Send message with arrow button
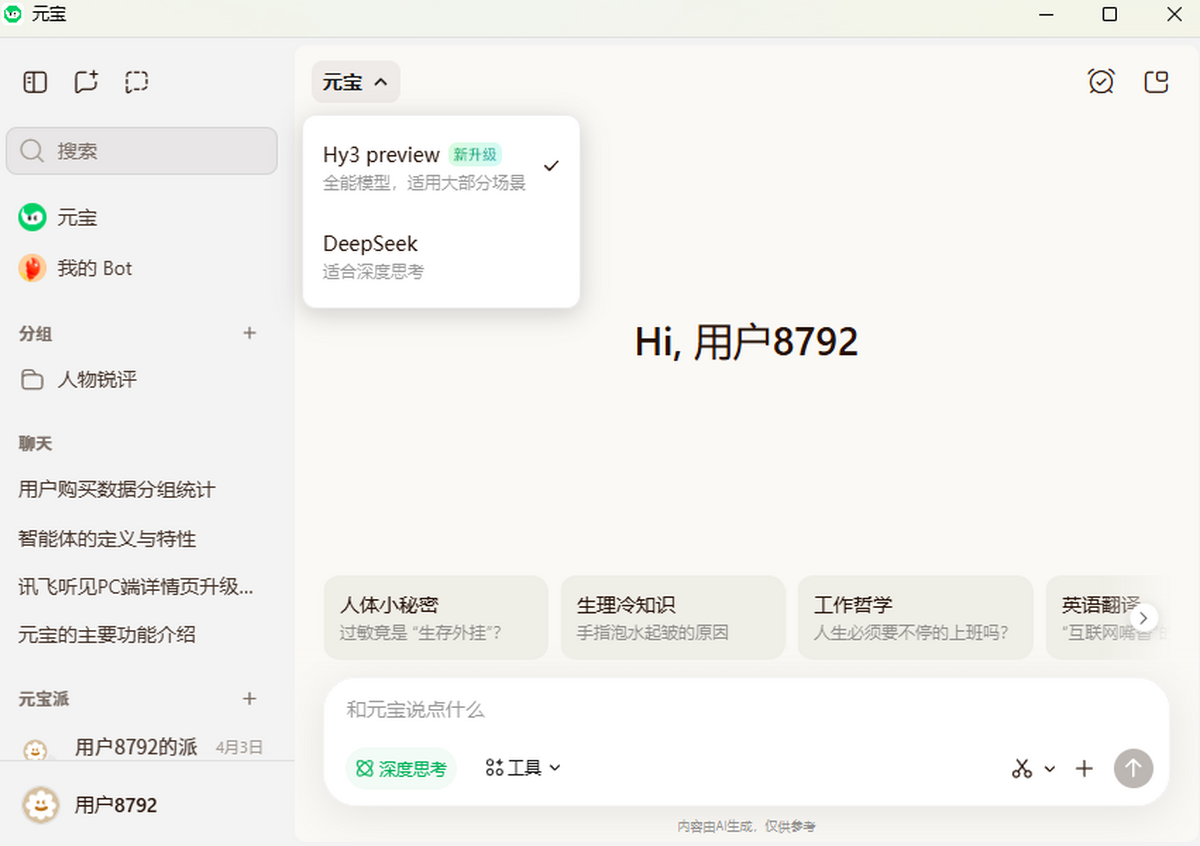Screen dimensions: 1200x846 click(1133, 768)
